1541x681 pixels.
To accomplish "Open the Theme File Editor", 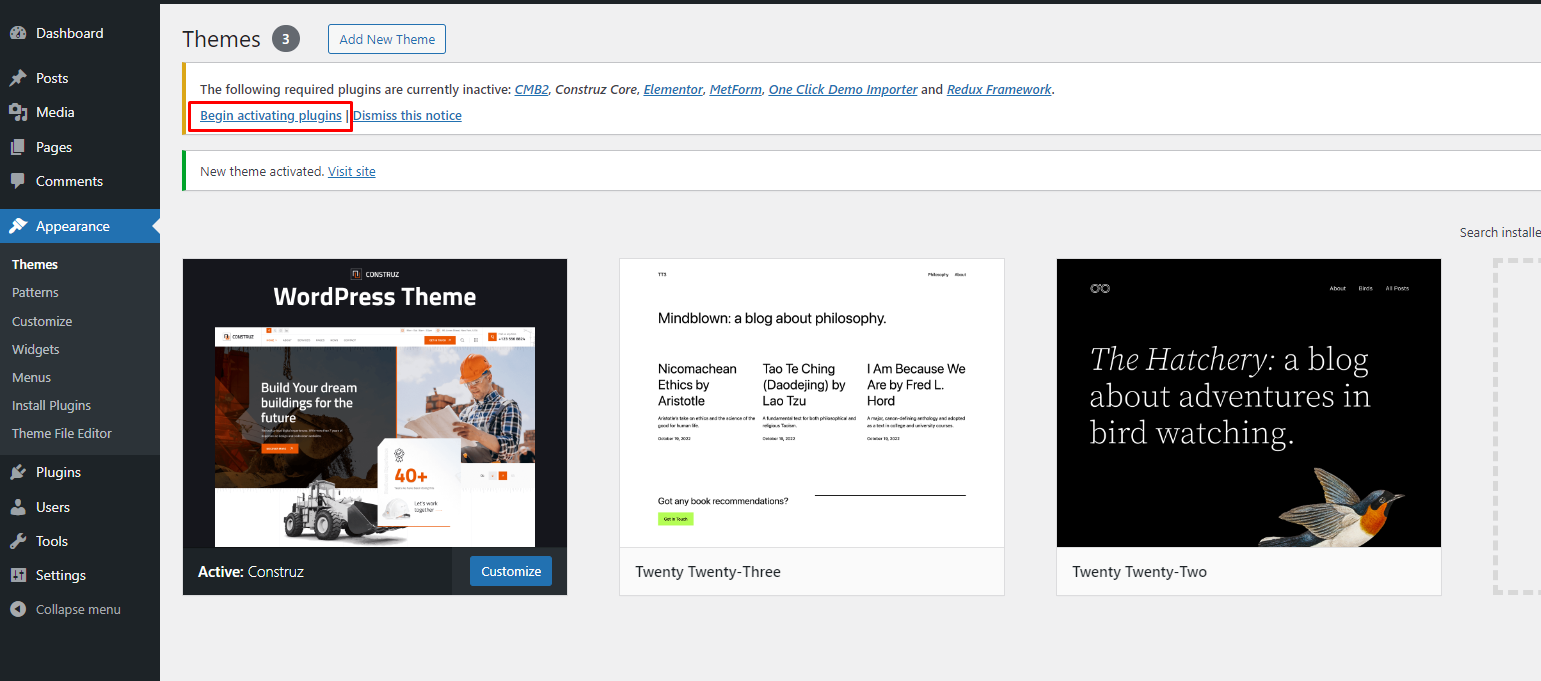I will click(x=62, y=433).
